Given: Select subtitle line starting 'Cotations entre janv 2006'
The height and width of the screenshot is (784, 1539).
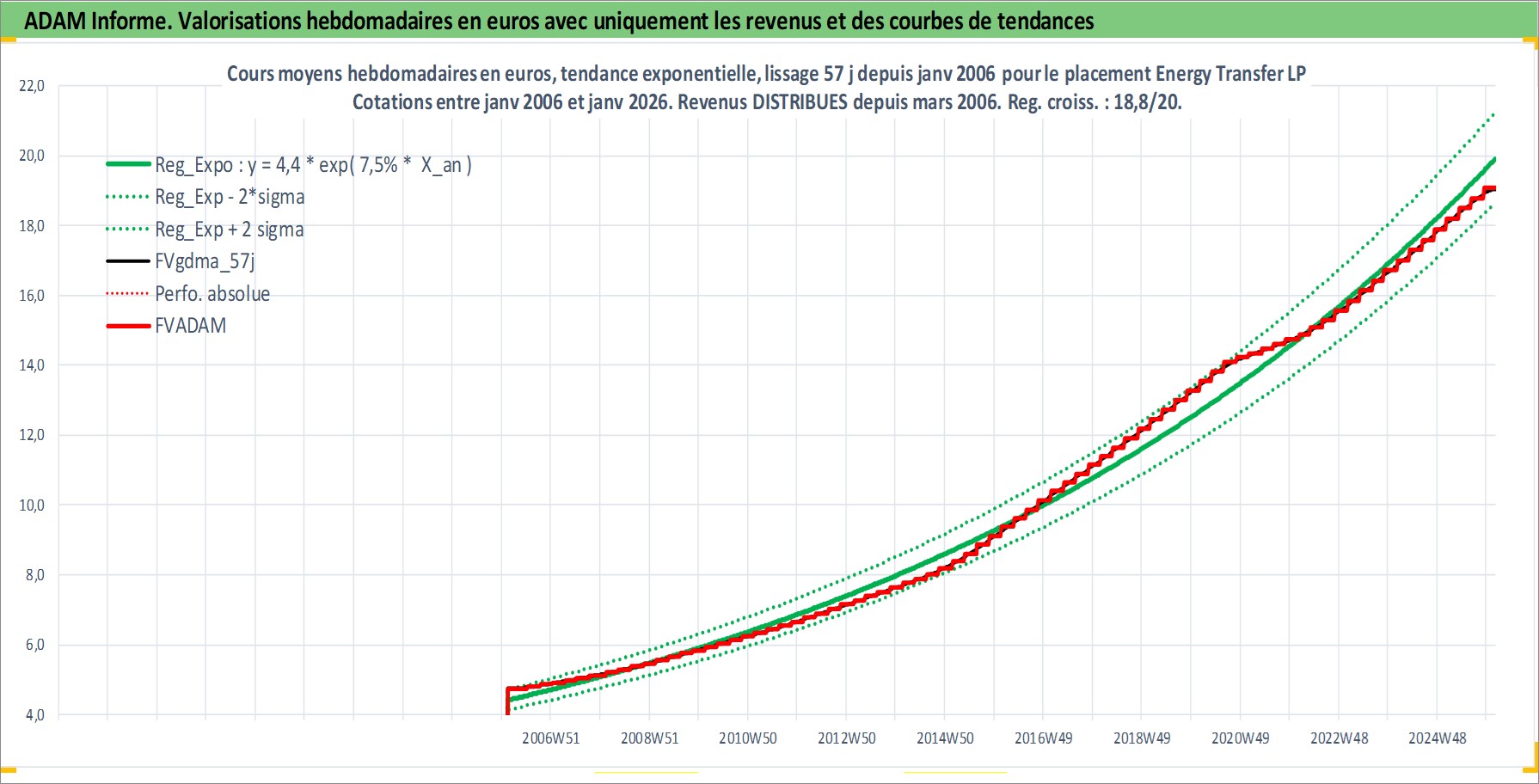Looking at the screenshot, I should 767,102.
